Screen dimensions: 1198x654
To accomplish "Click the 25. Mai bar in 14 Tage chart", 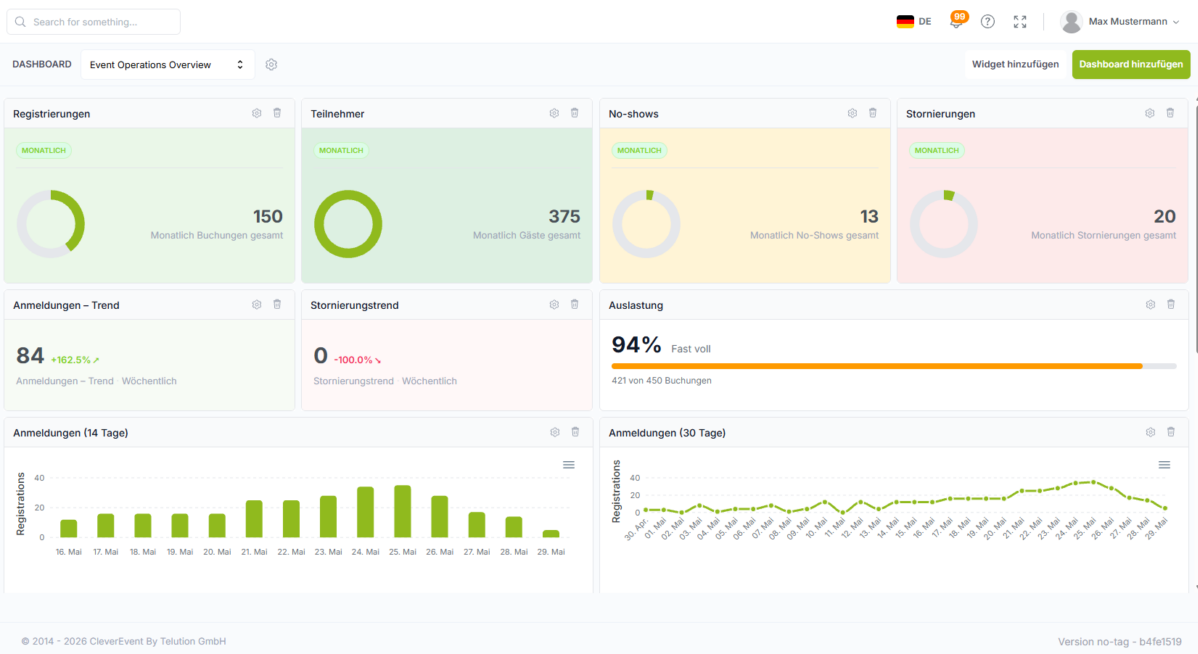I will 403,511.
